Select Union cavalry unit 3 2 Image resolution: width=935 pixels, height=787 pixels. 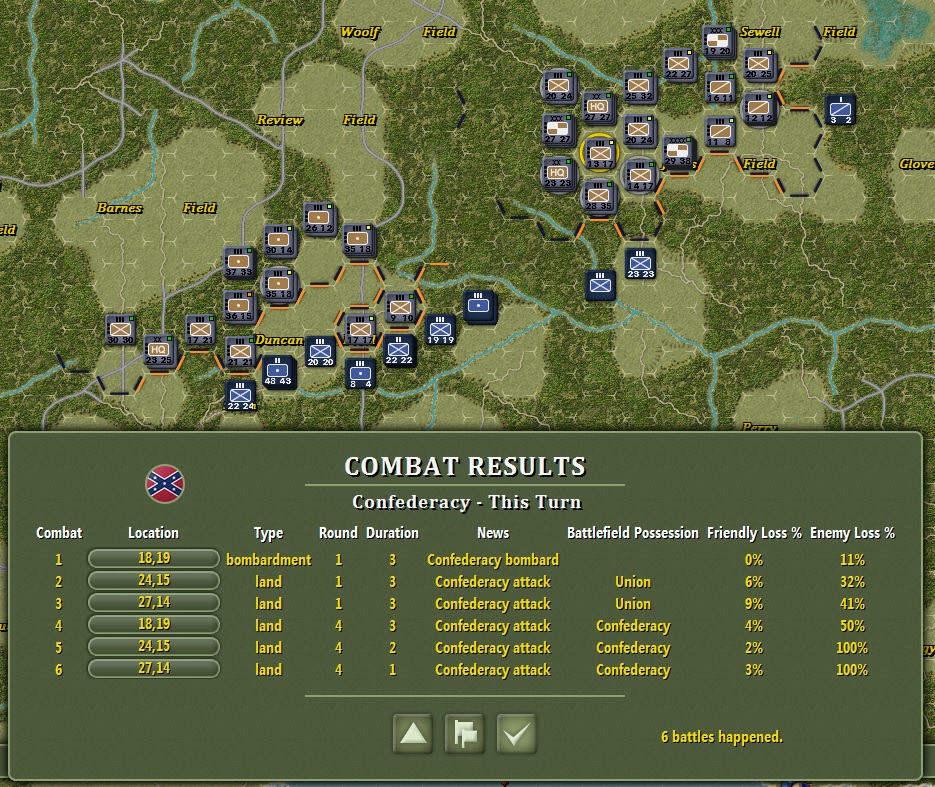(x=841, y=110)
